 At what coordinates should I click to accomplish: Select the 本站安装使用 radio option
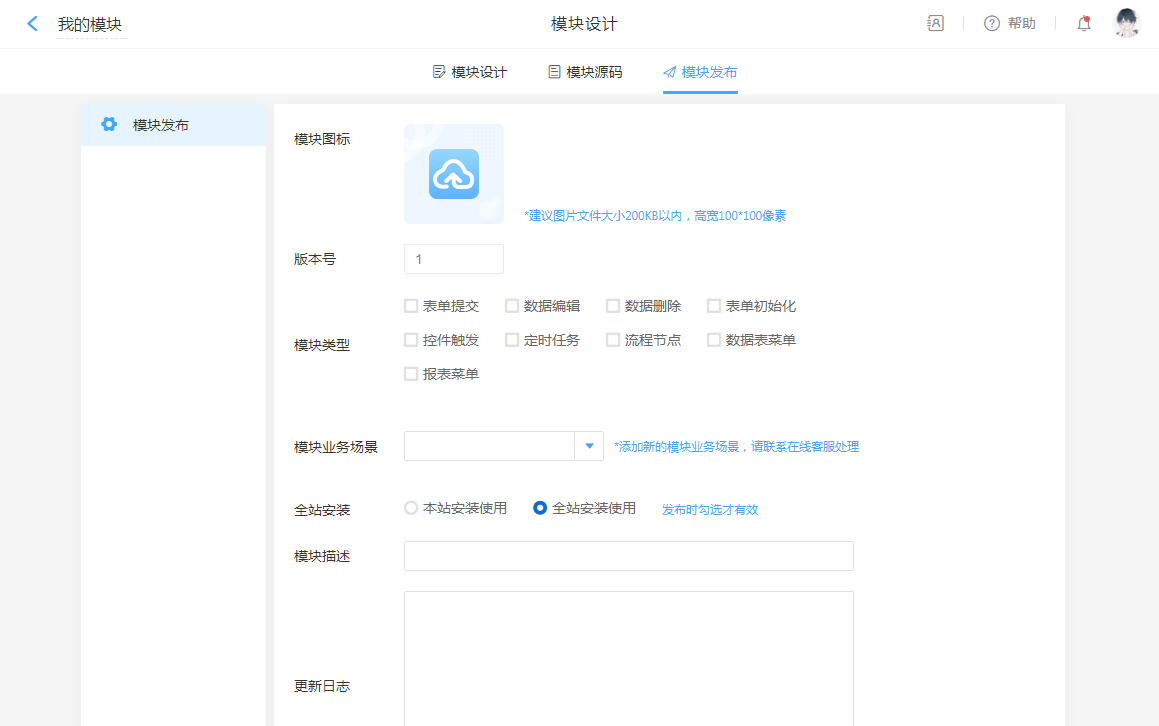point(411,508)
